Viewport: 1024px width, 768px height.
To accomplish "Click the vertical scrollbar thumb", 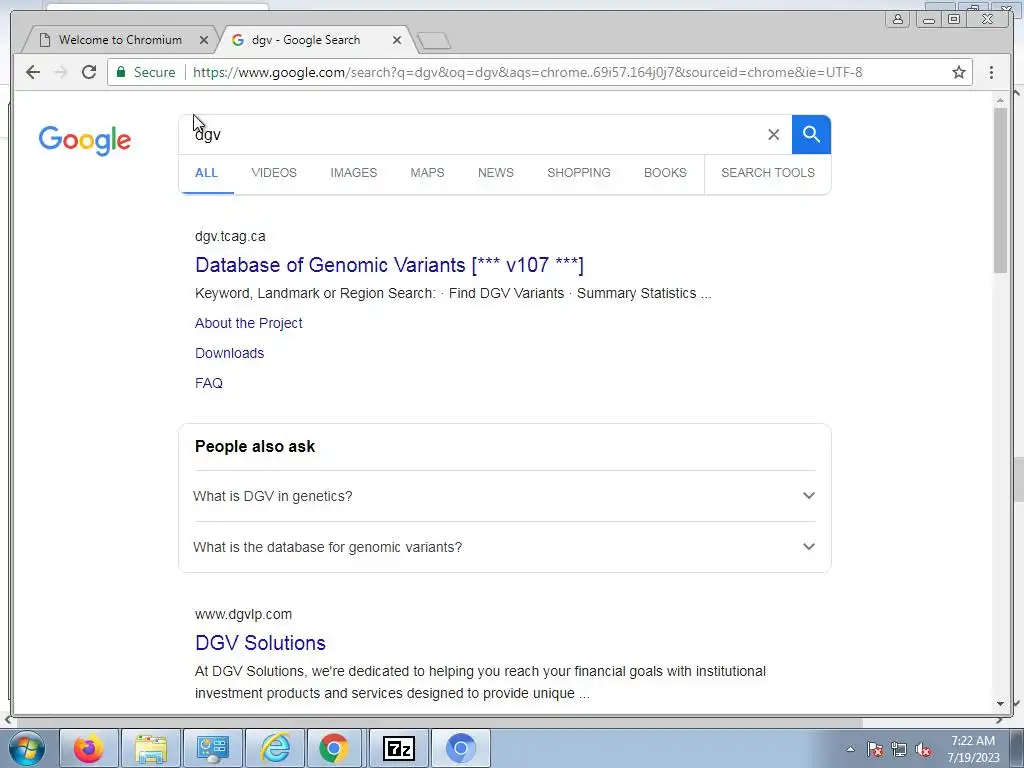I will [1000, 189].
